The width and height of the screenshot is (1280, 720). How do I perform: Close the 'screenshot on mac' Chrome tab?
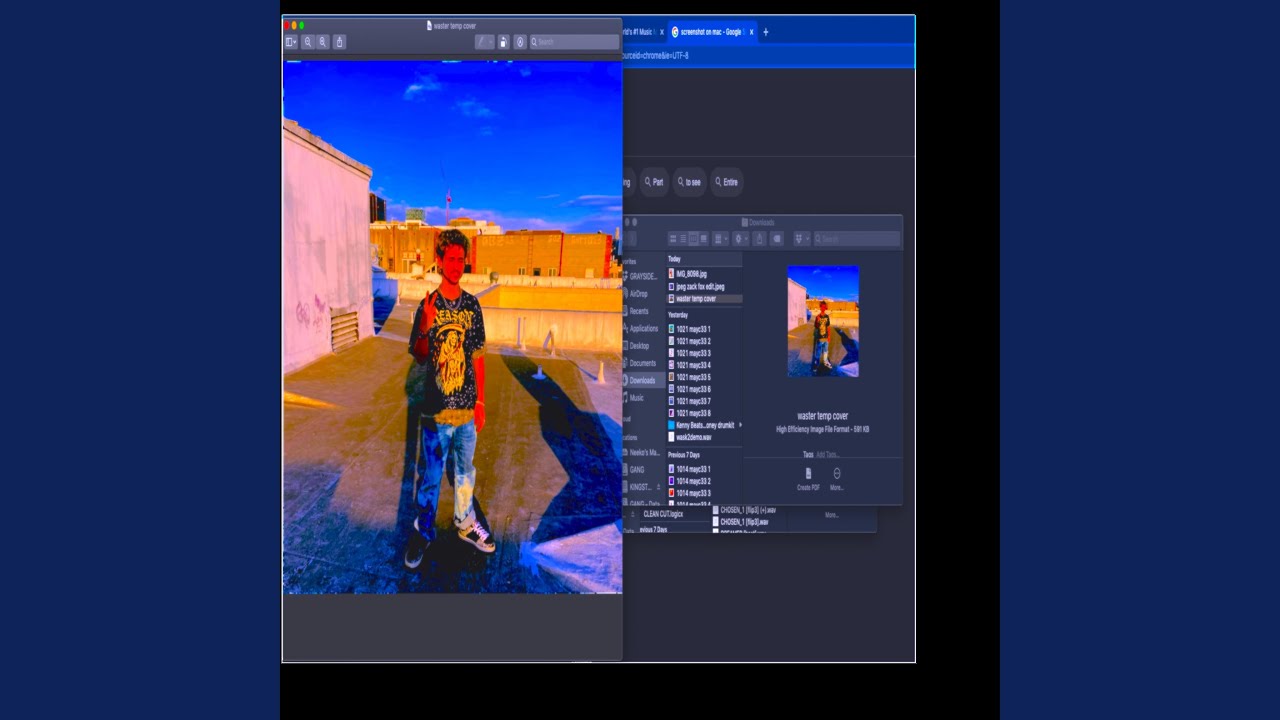(x=754, y=32)
